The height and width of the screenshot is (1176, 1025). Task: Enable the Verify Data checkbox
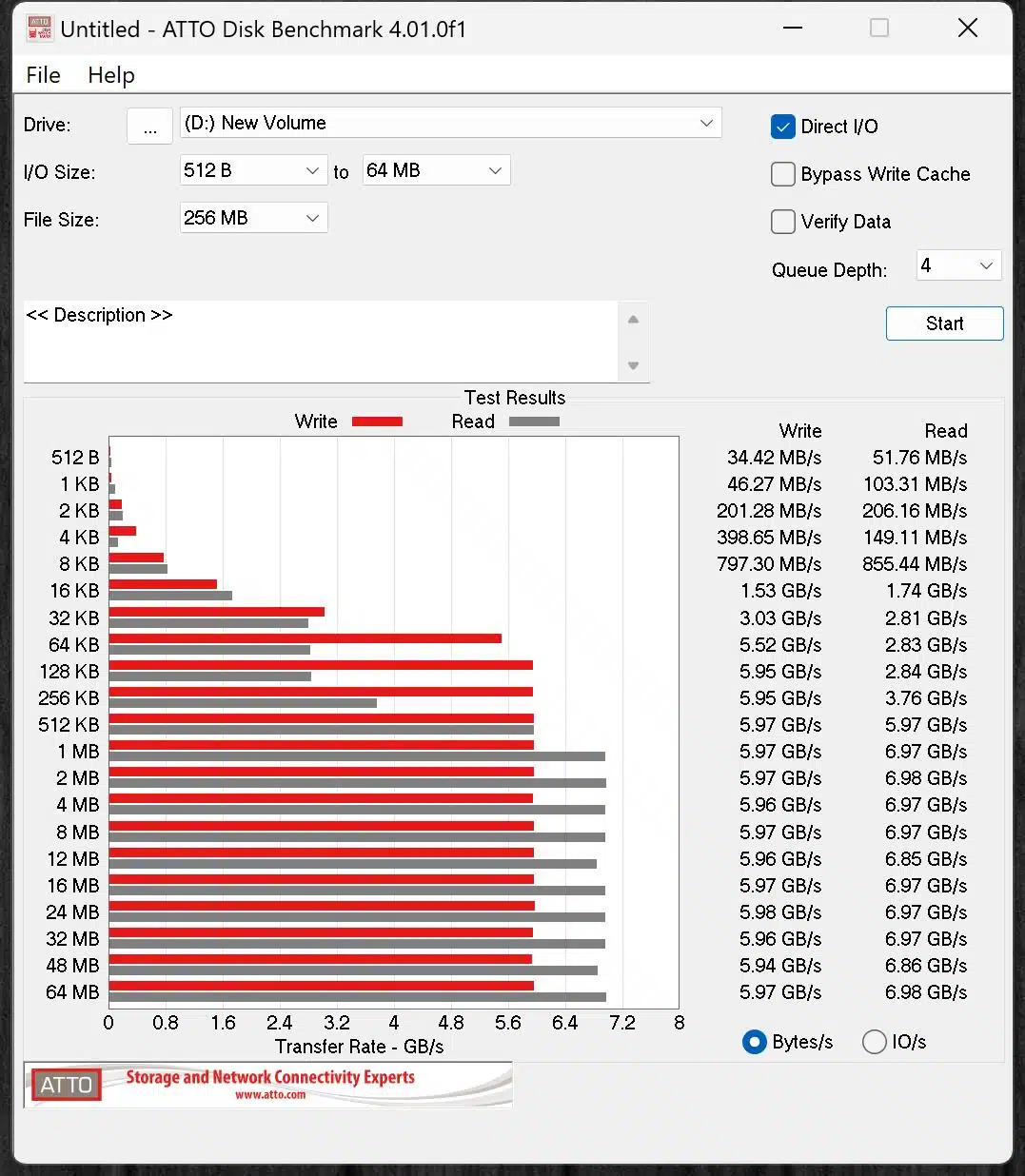point(782,222)
